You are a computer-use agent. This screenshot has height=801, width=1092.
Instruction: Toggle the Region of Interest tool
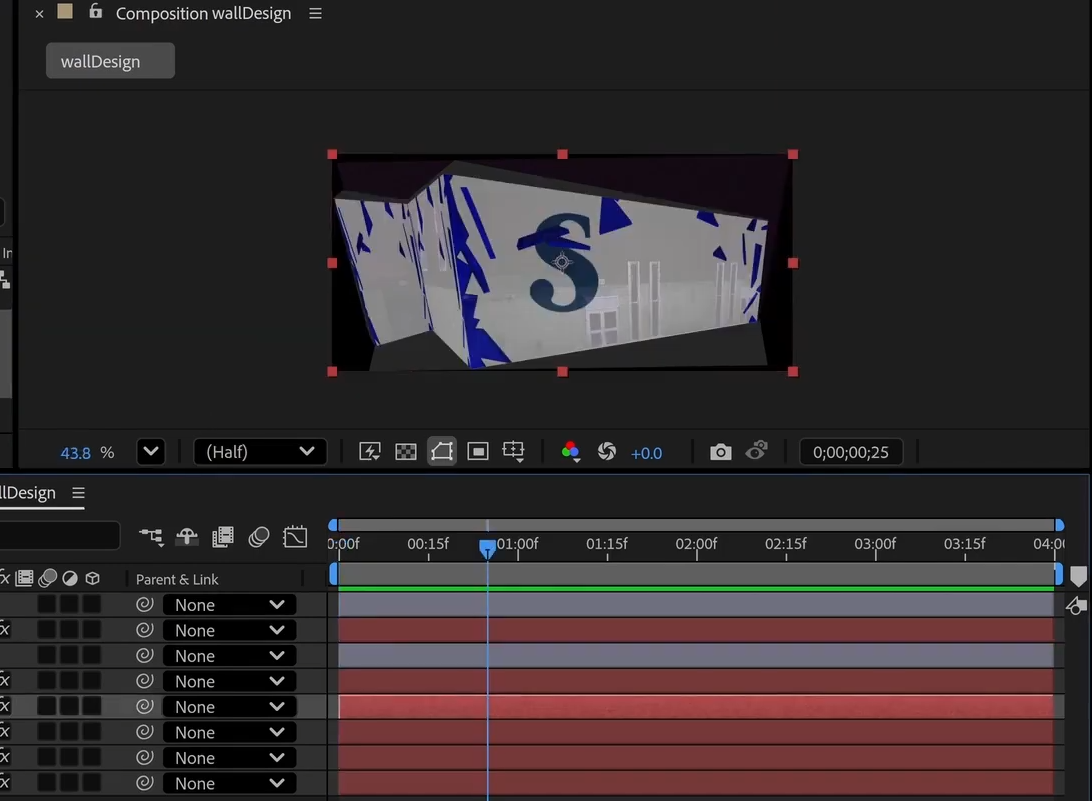point(478,451)
